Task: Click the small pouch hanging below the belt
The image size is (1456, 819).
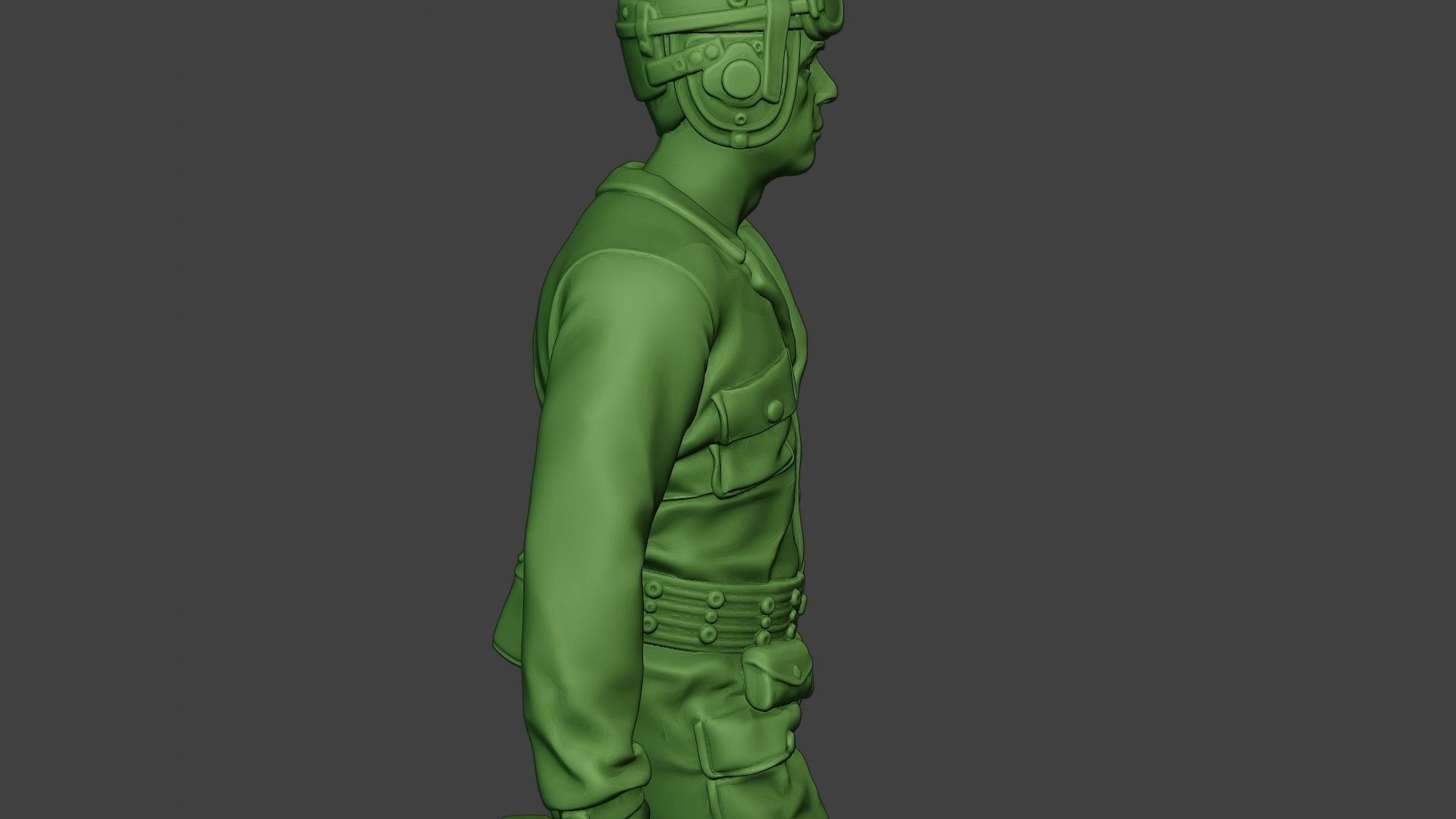Action: (778, 674)
